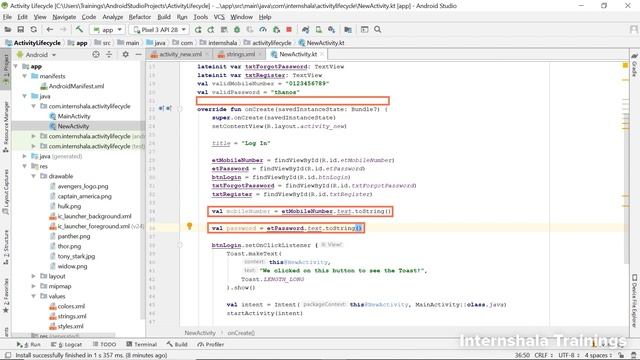Navigate back with the left arrow icon
Image resolution: width=640 pixels, height=360 pixels.
[x=49, y=29]
